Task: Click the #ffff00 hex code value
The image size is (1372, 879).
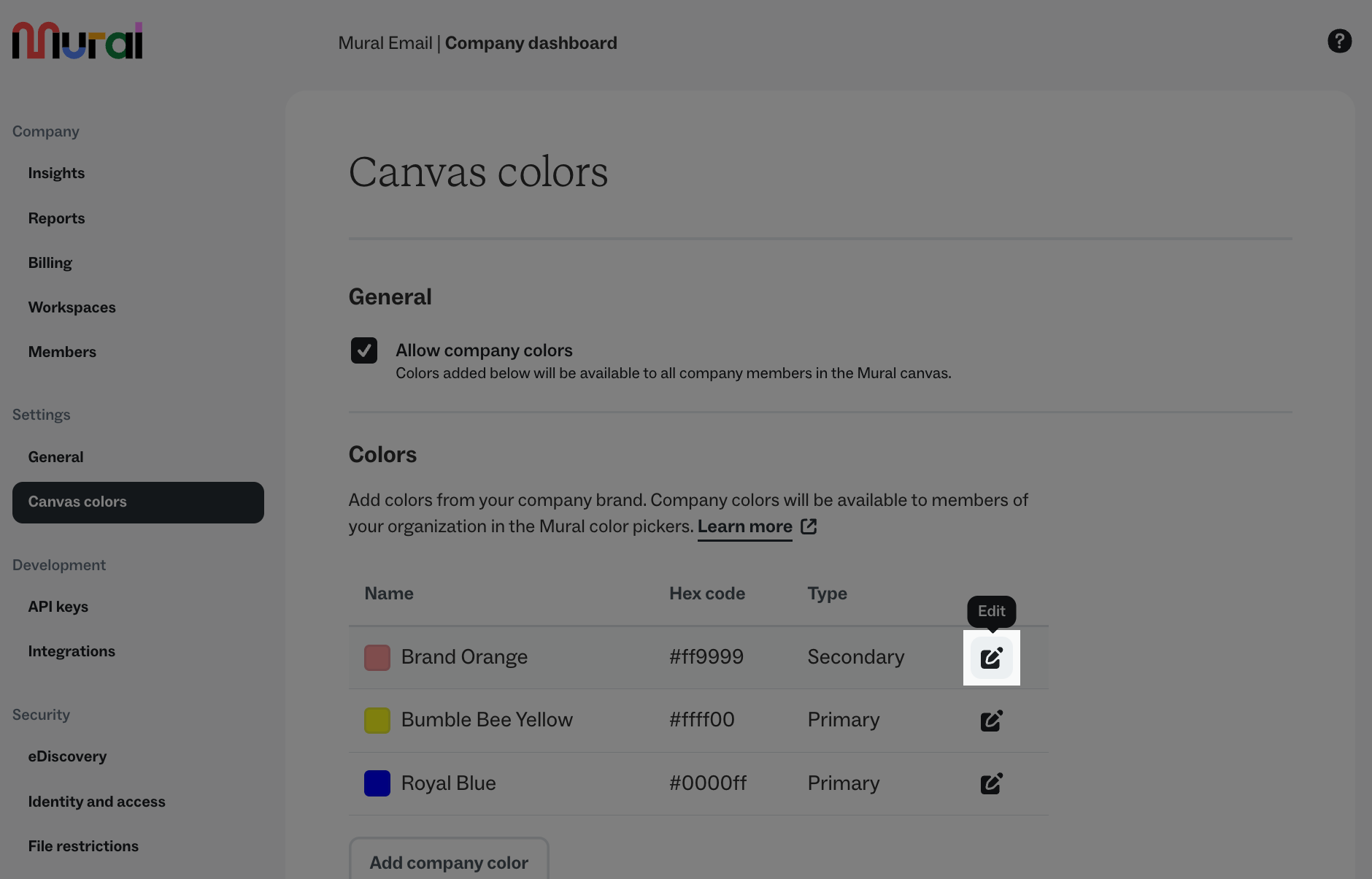Action: click(x=701, y=720)
